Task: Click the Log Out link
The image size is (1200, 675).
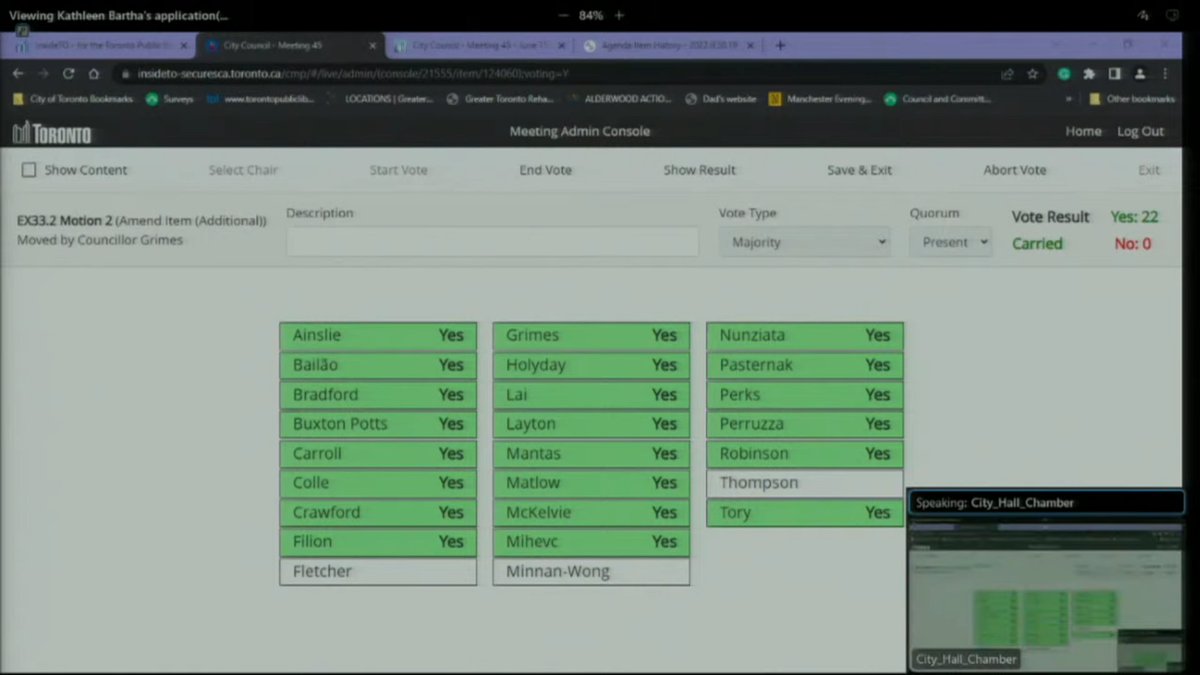Action: point(1140,131)
